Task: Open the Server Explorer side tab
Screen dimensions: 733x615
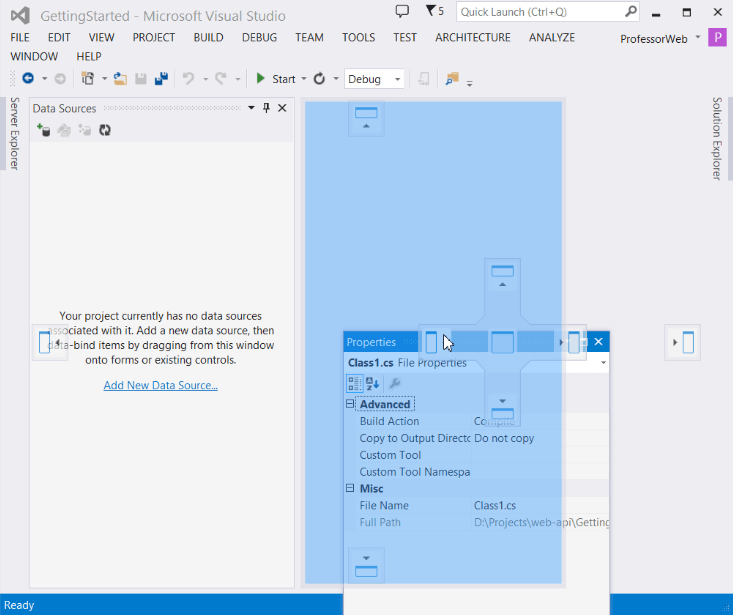Action: tap(14, 133)
